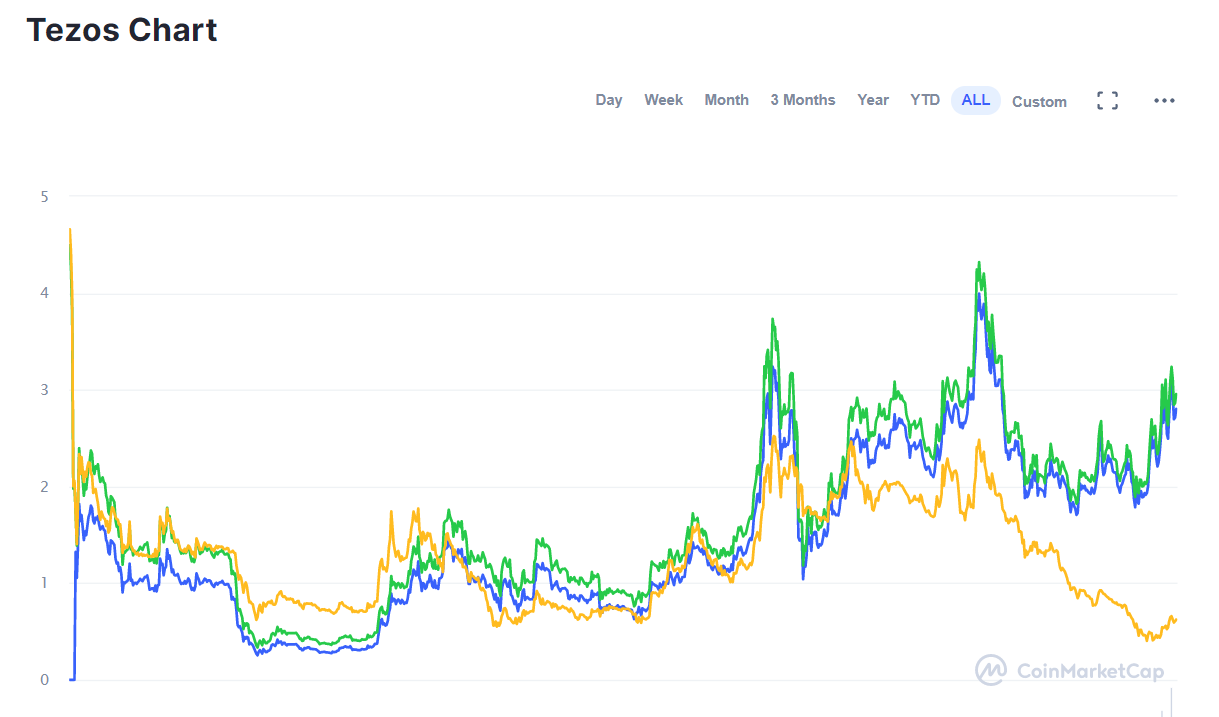This screenshot has height=717, width=1219.
Task: Click the y-axis label 1
Action: point(44,583)
